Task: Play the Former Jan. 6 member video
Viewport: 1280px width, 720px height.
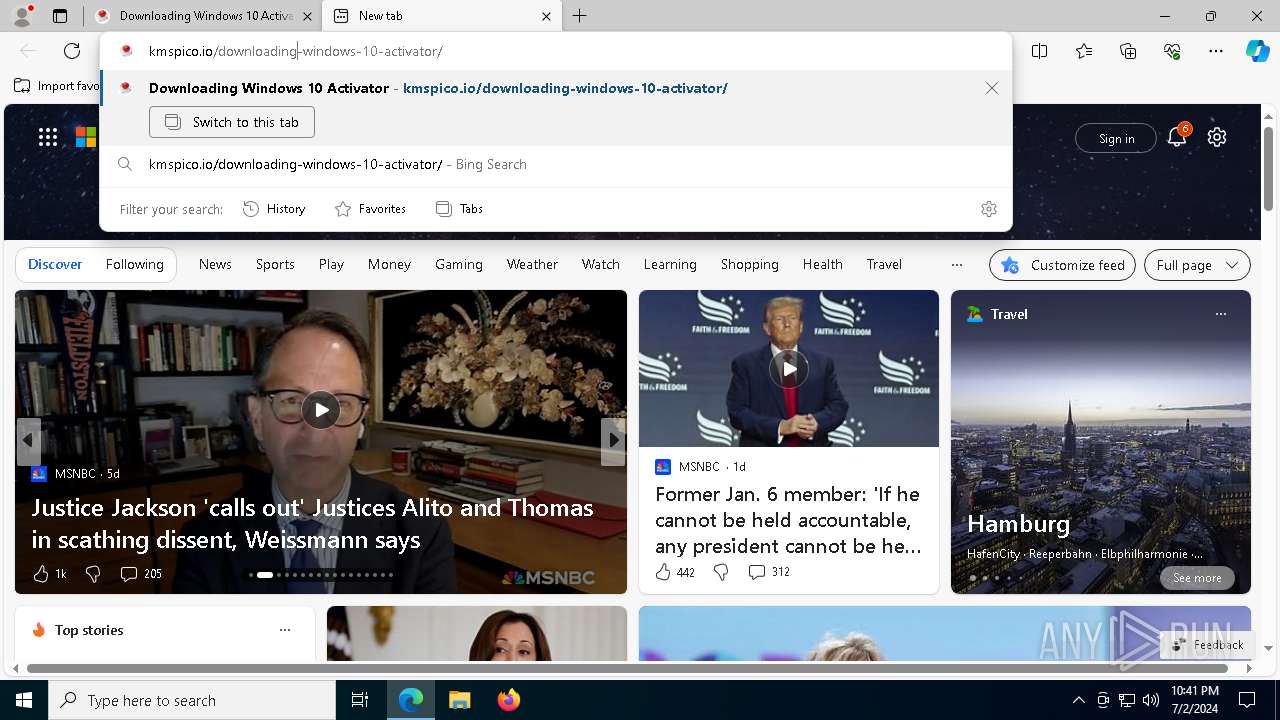Action: pyautogui.click(x=789, y=369)
